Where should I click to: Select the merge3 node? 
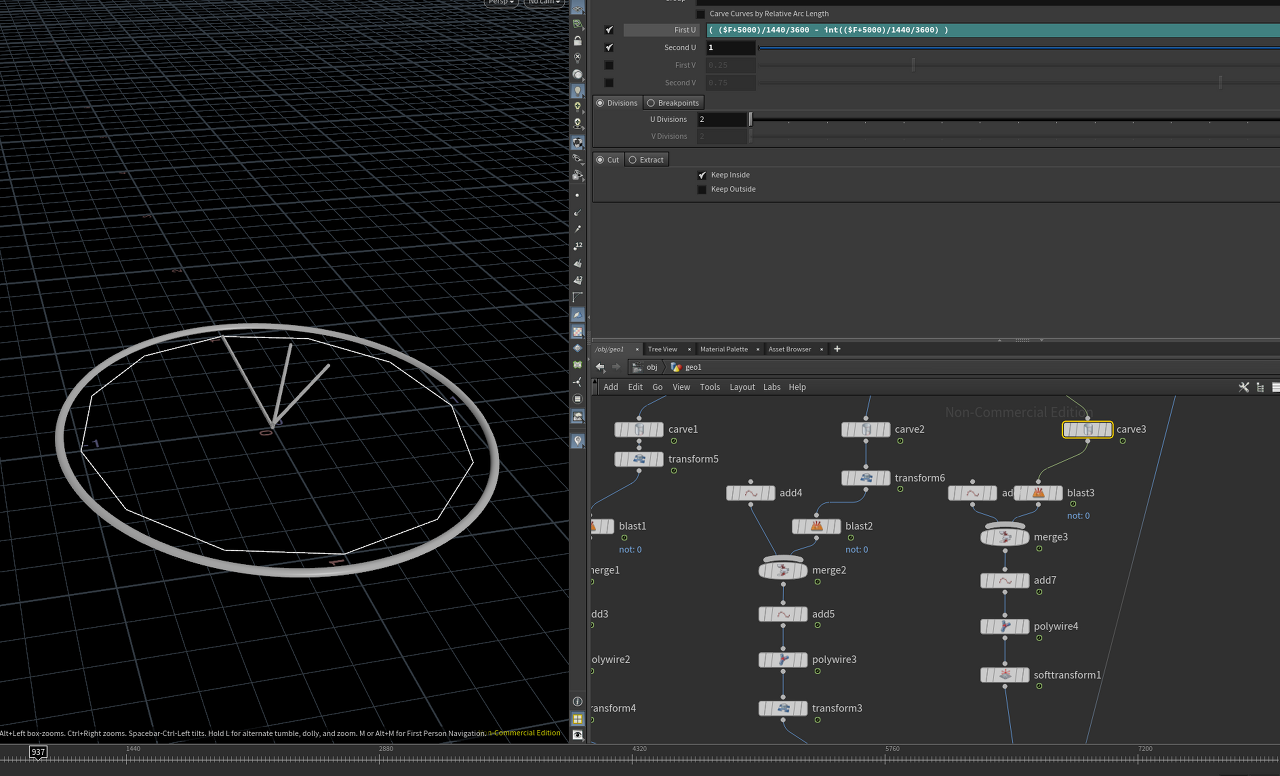click(x=1005, y=537)
